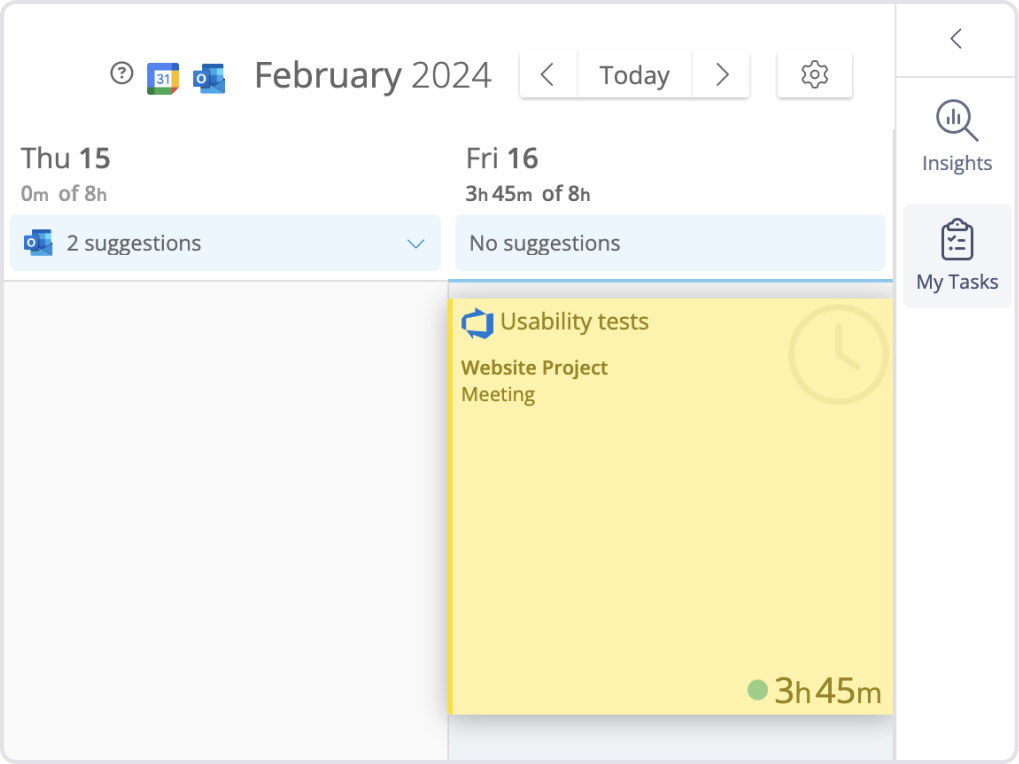1019x764 pixels.
Task: Click the sync icon on the Usability tests card
Action: coord(477,322)
